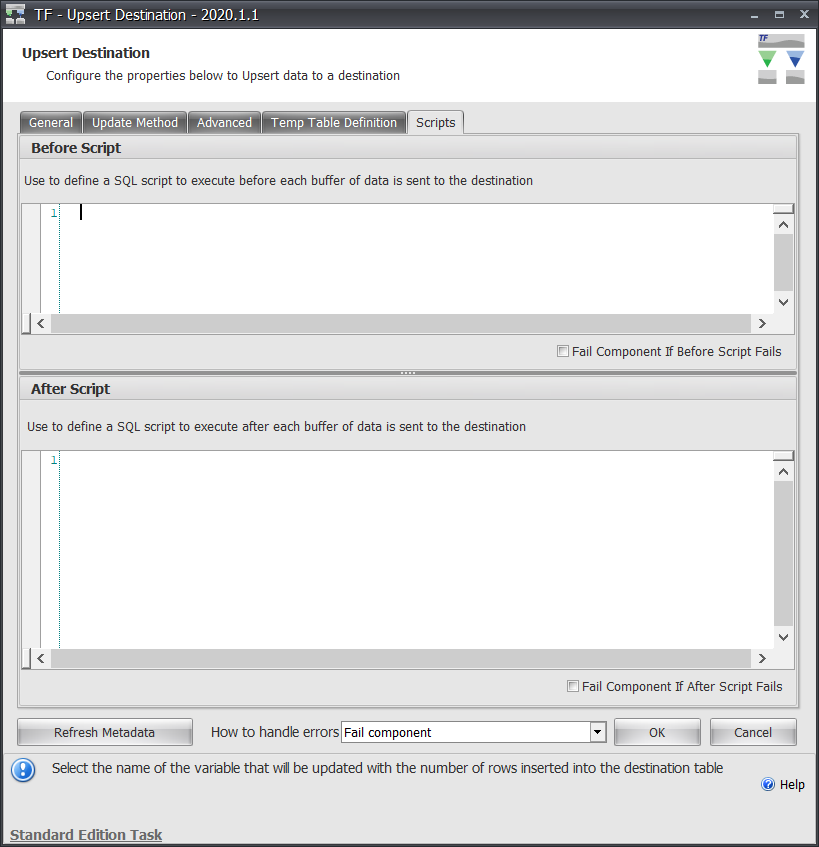Switch to the Advanced tab
Image resolution: width=819 pixels, height=847 pixels.
pyautogui.click(x=224, y=122)
